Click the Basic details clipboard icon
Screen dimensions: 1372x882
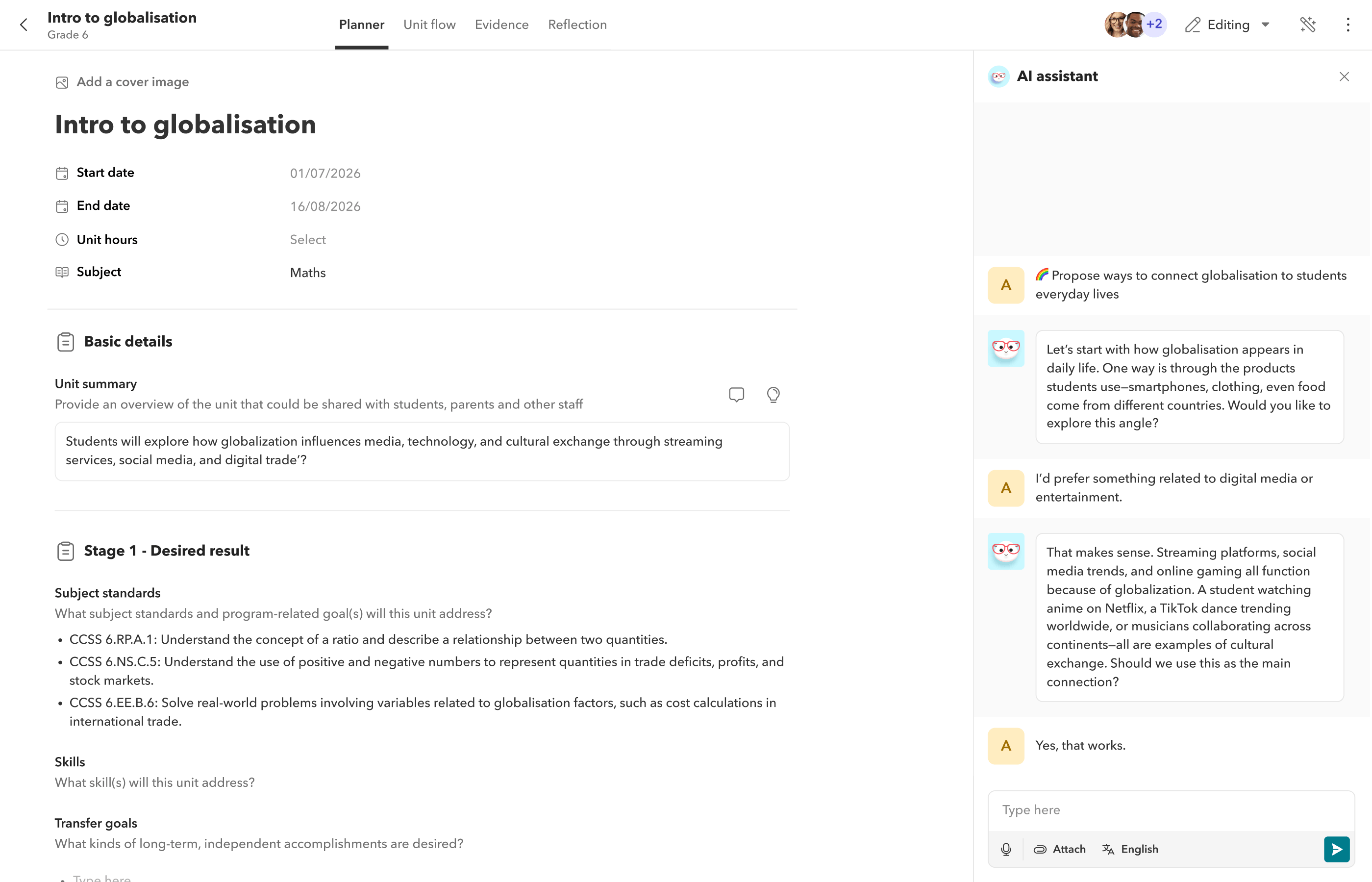pos(65,341)
